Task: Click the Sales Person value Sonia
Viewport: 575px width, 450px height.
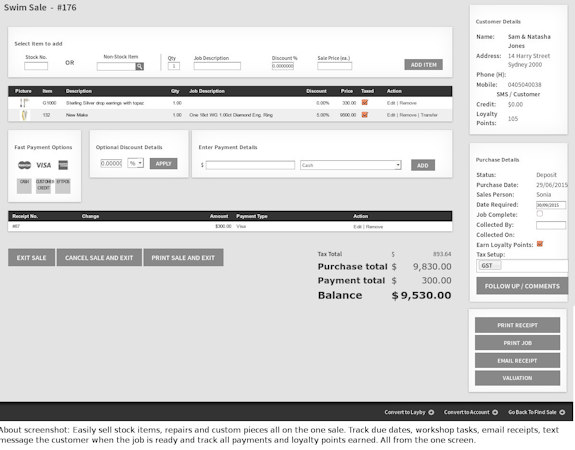Action: coord(543,194)
